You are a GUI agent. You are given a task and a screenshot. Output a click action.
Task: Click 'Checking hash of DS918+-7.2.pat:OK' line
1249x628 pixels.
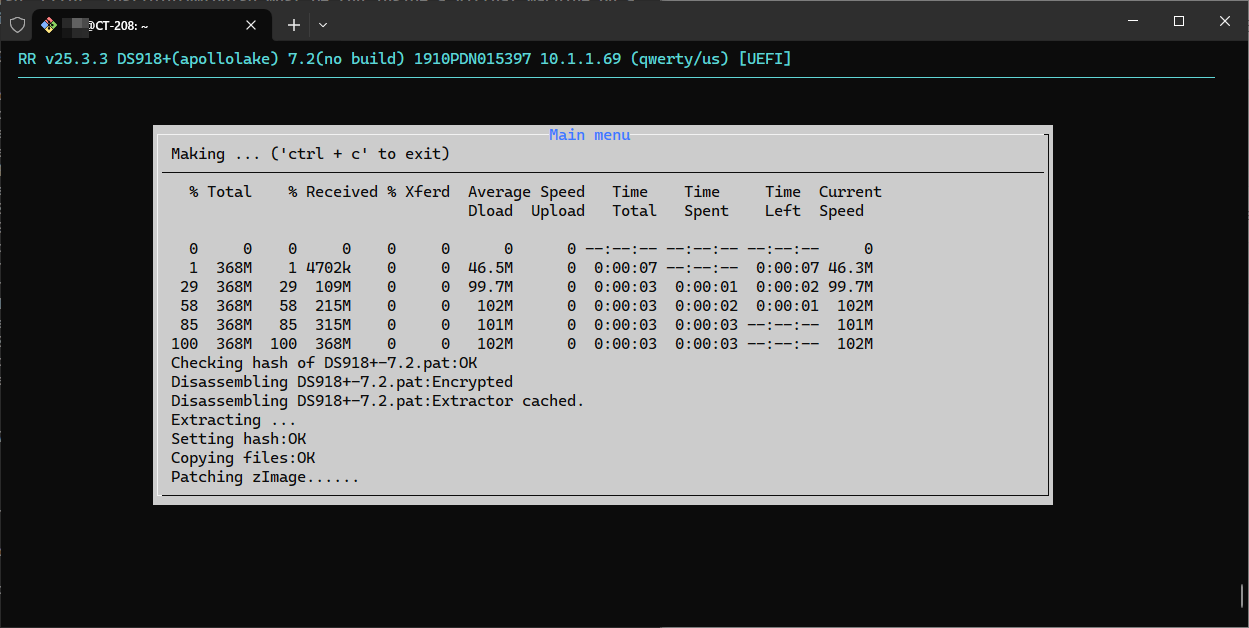(x=324, y=363)
